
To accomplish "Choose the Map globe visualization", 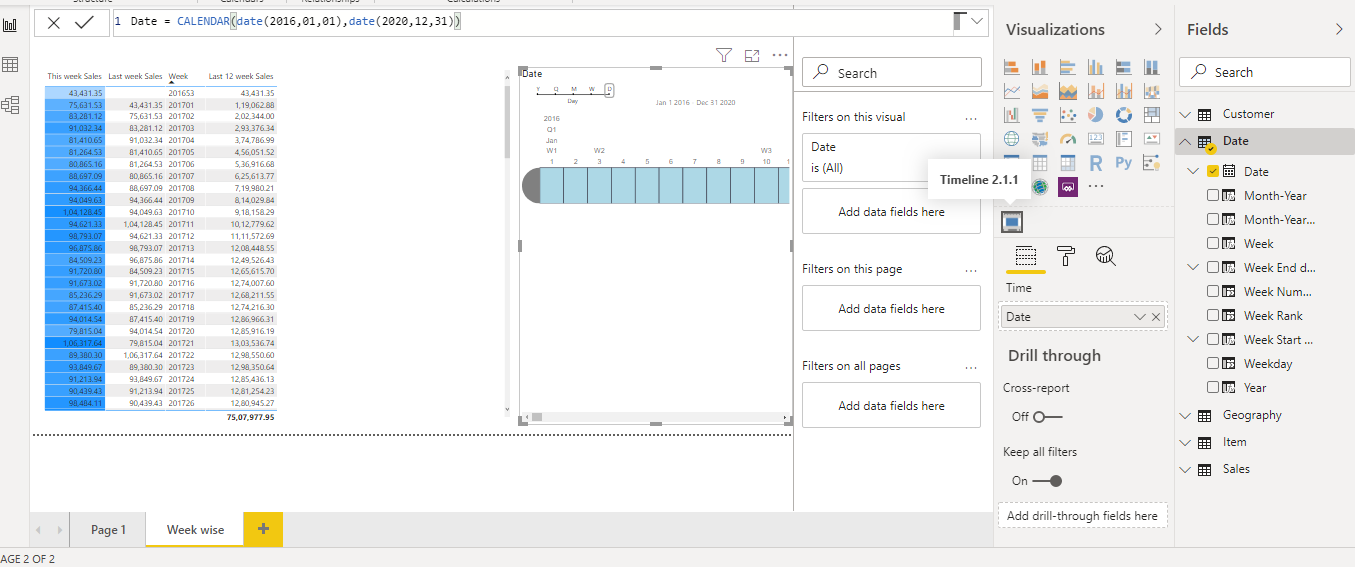I will 1012,139.
